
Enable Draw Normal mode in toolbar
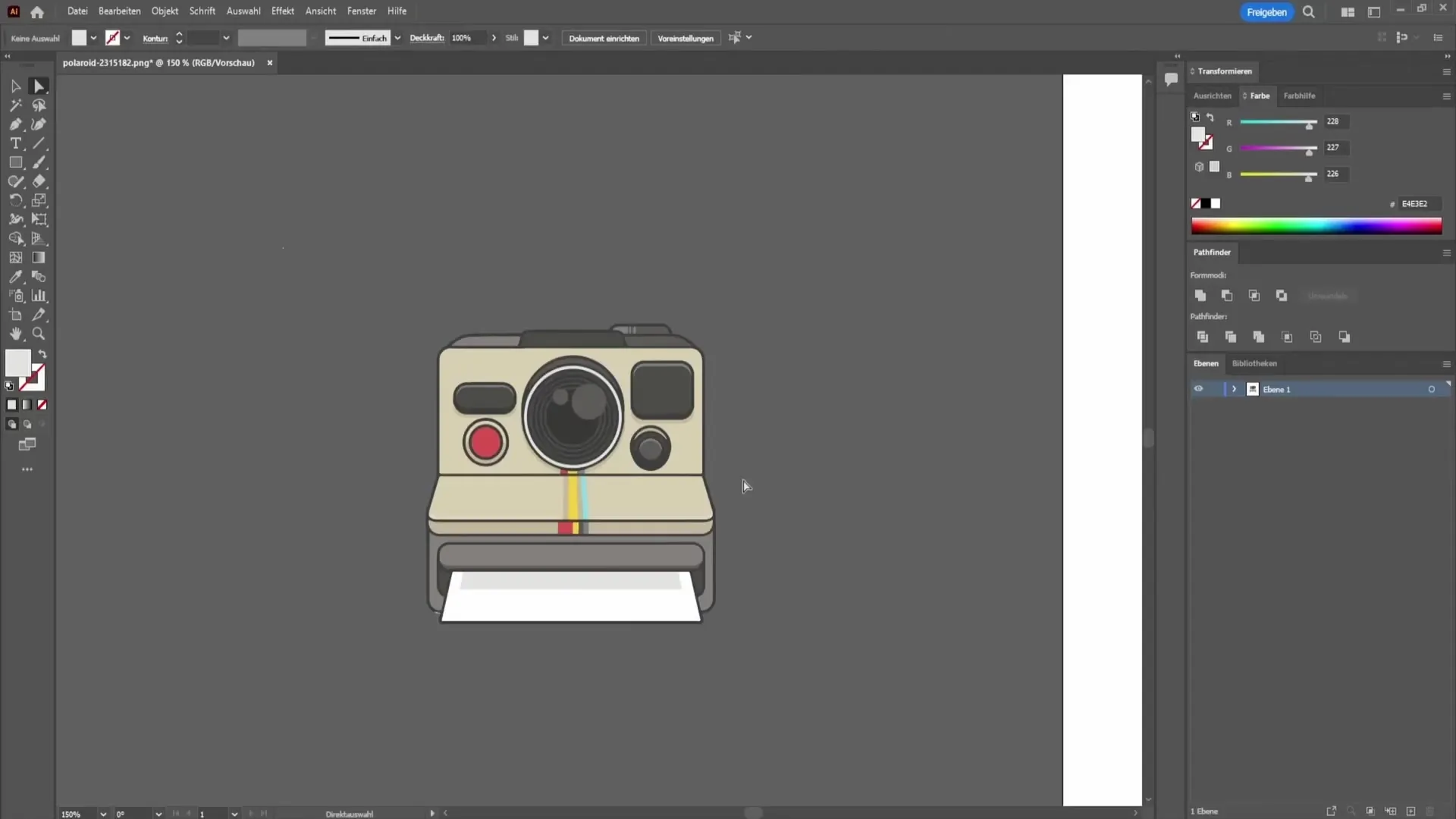click(11, 425)
